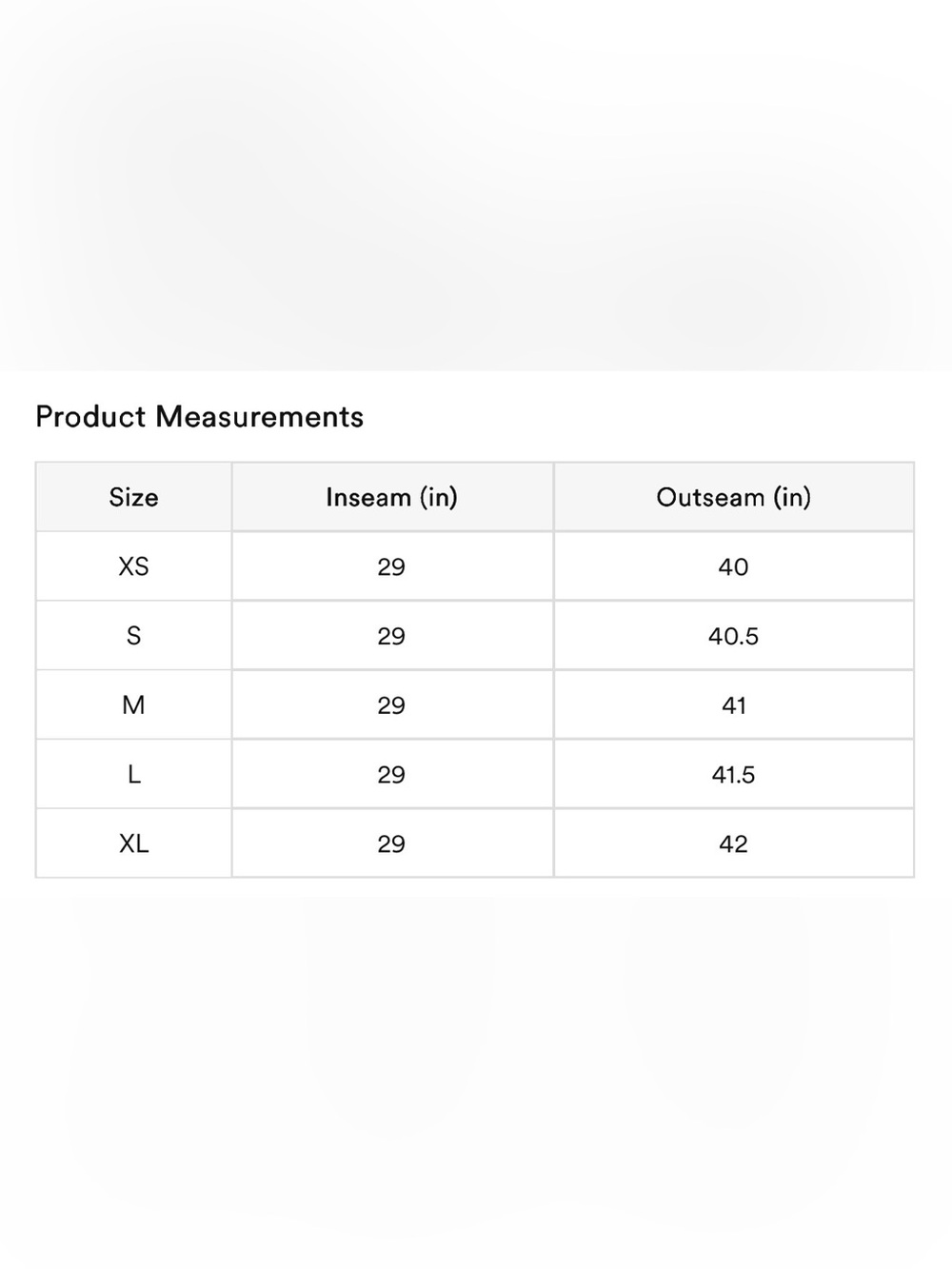Select the Product Measurements heading
Screen dimensions: 952x1269
pyautogui.click(x=199, y=417)
